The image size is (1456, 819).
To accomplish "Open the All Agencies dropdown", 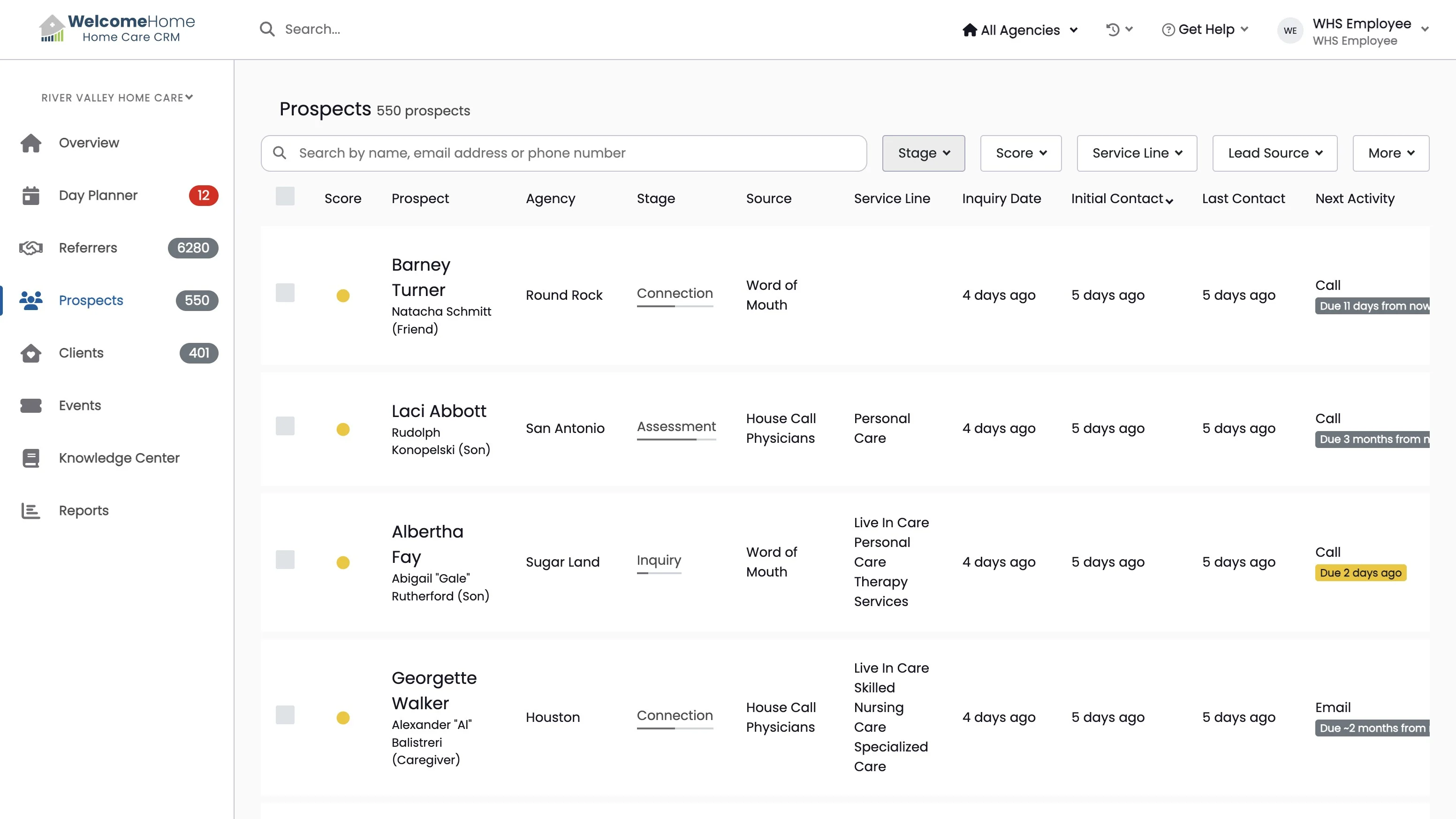I will coord(1020,30).
